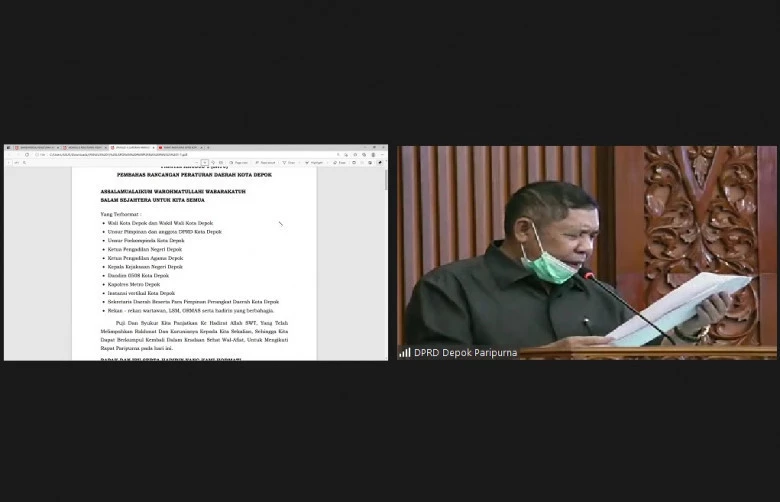The width and height of the screenshot is (780, 502).
Task: Click the browser refresh icon
Action: click(x=27, y=155)
